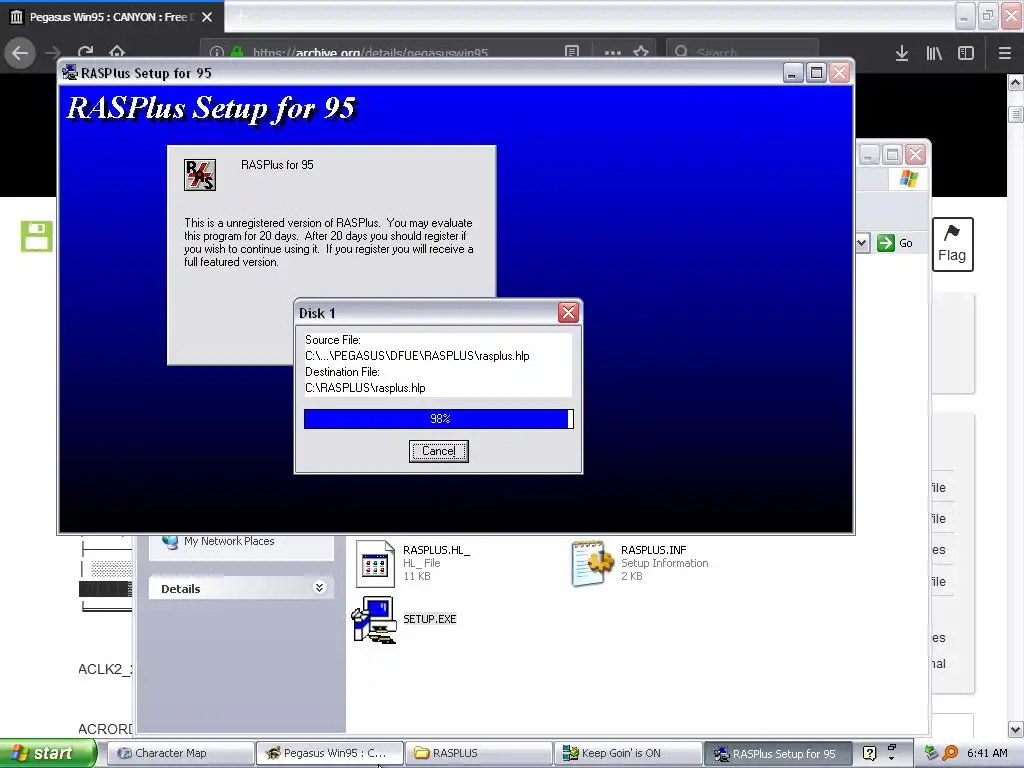Click the browser page scrollbar down arrow
The height and width of the screenshot is (768, 1024).
tap(1016, 729)
